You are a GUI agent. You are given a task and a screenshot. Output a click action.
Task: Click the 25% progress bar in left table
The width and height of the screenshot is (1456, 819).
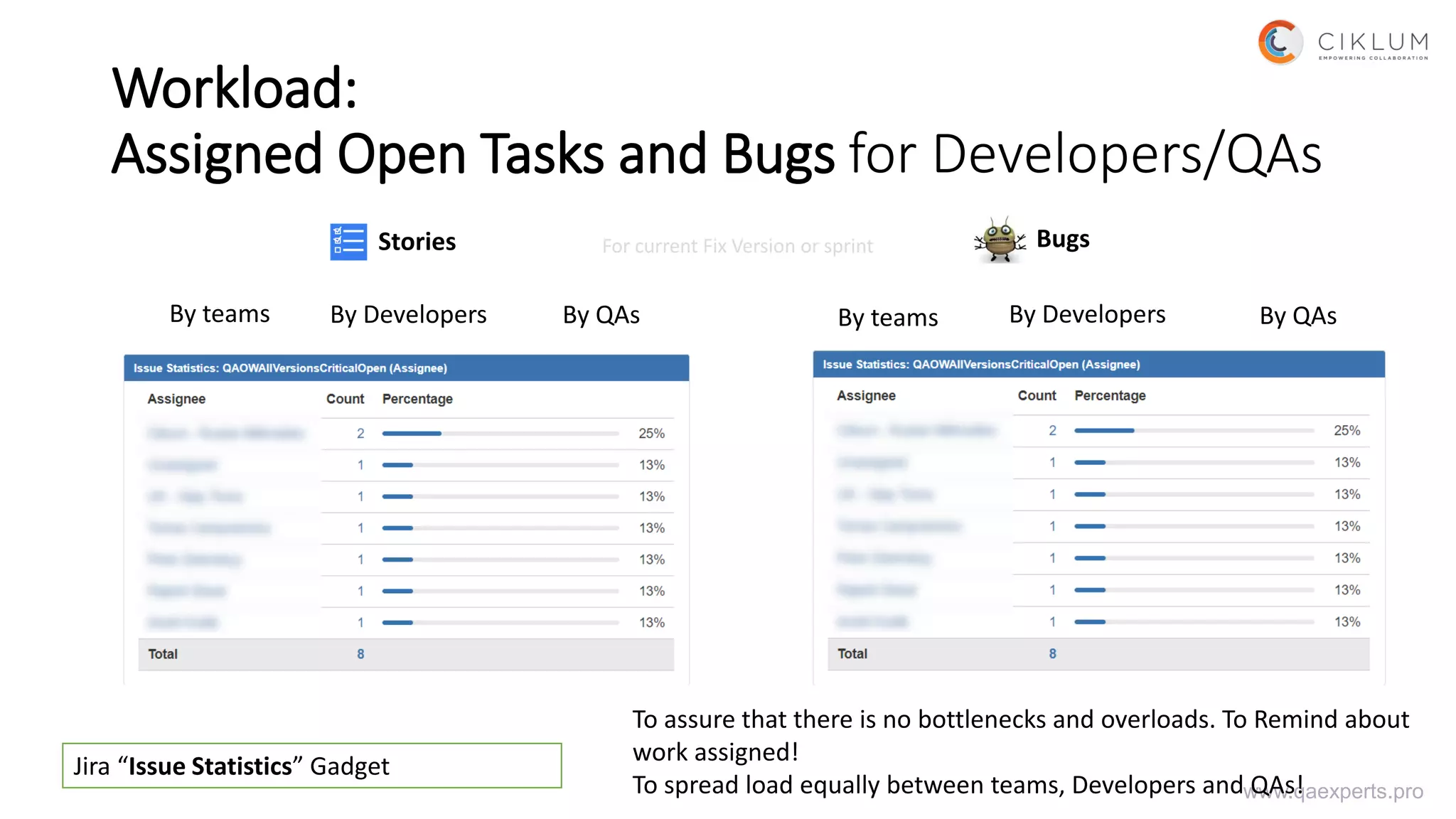coord(500,434)
